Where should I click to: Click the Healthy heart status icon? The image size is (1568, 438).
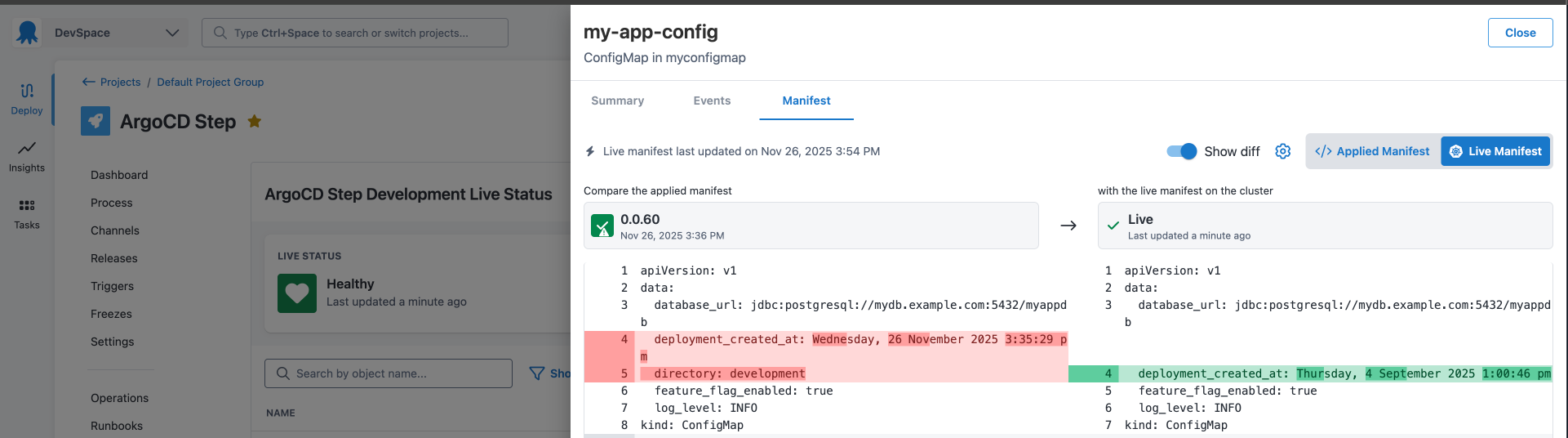296,293
